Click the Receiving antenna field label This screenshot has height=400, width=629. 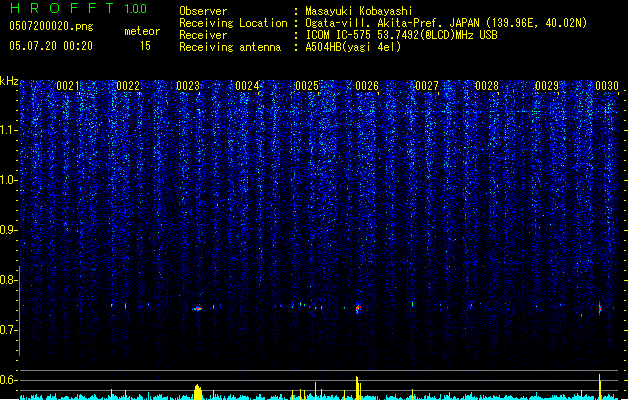[x=230, y=47]
